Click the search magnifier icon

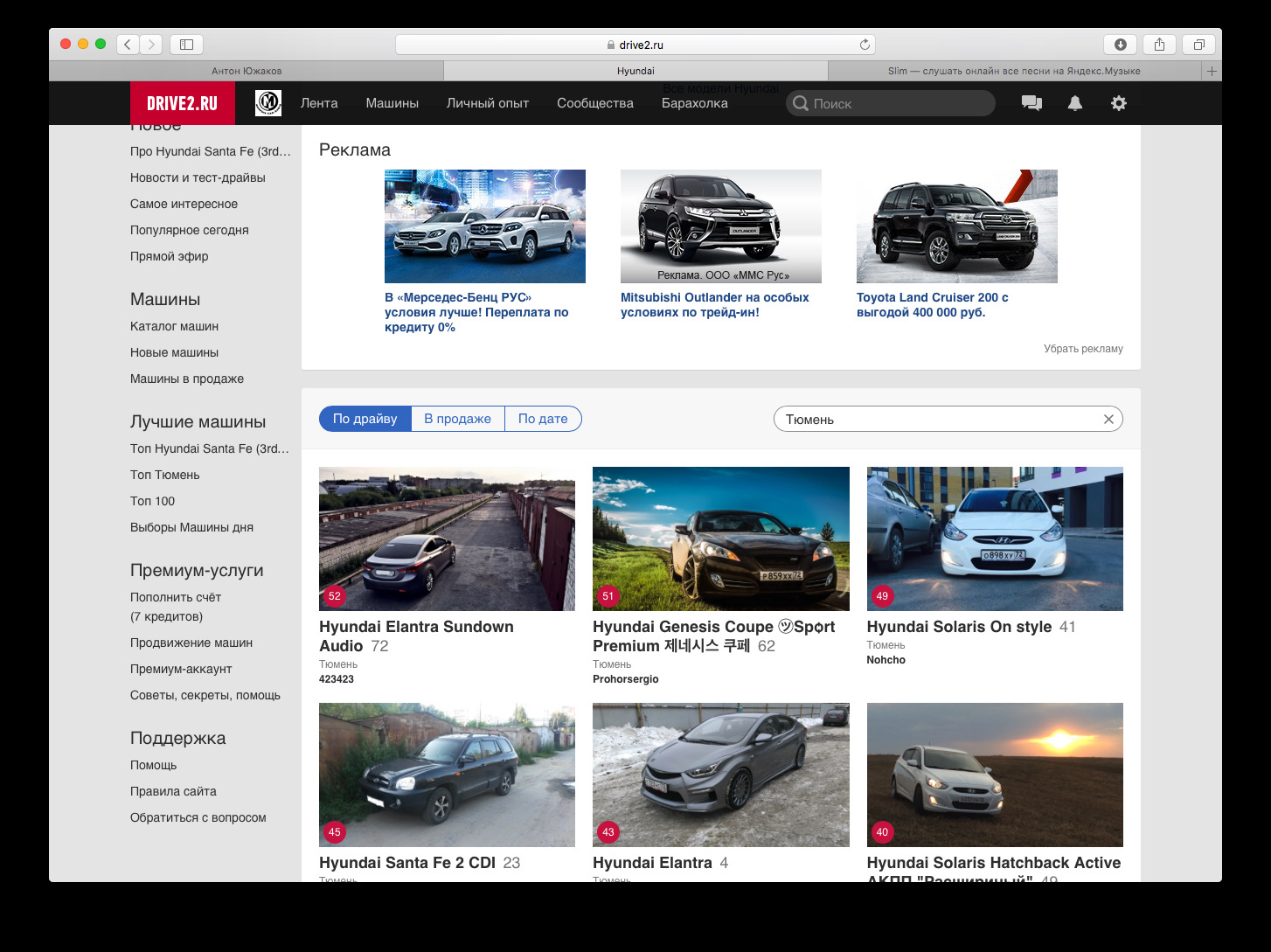(800, 103)
